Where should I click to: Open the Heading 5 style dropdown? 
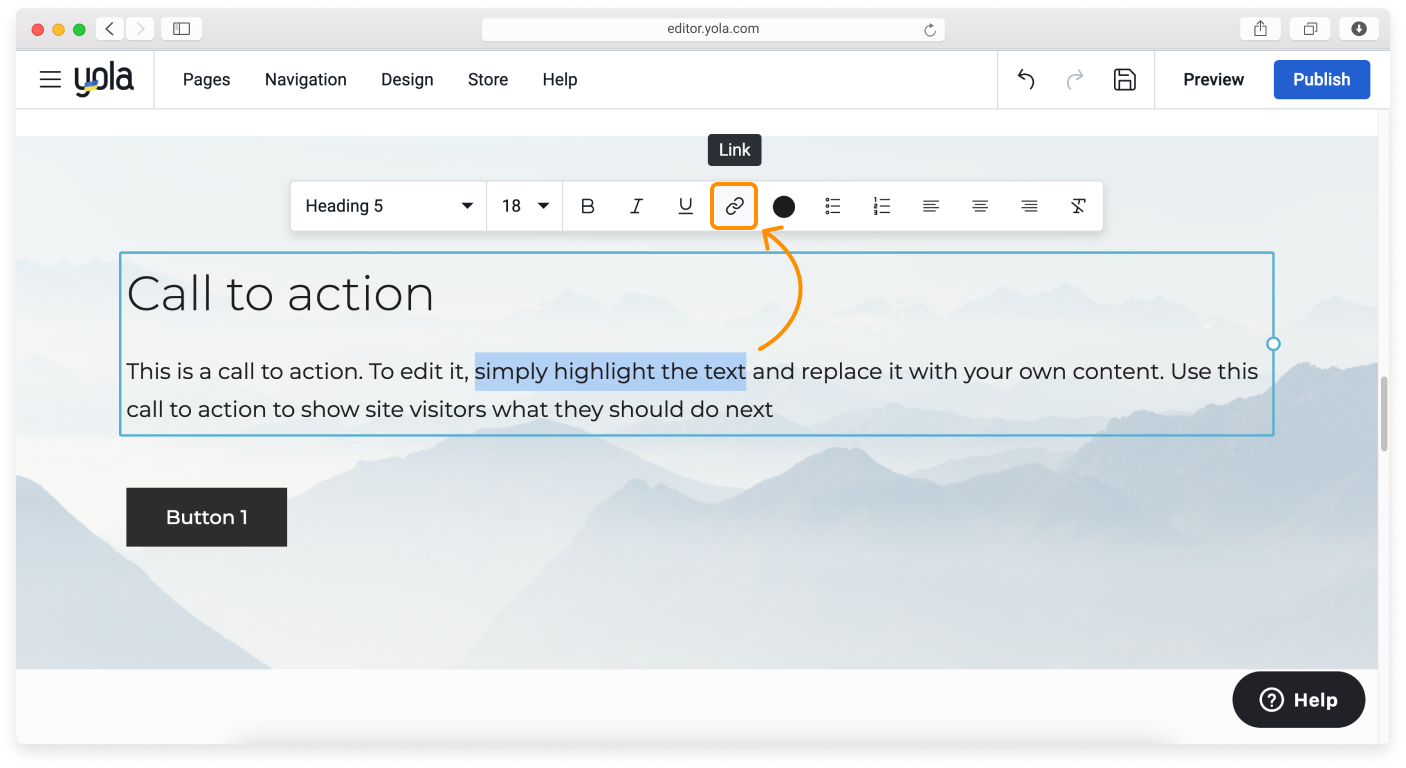click(x=388, y=205)
